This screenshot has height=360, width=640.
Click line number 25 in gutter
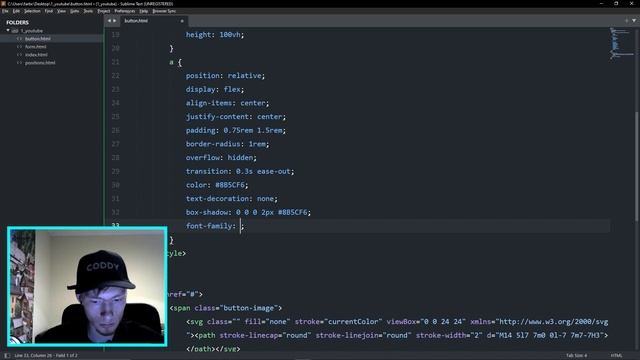pyautogui.click(x=116, y=117)
